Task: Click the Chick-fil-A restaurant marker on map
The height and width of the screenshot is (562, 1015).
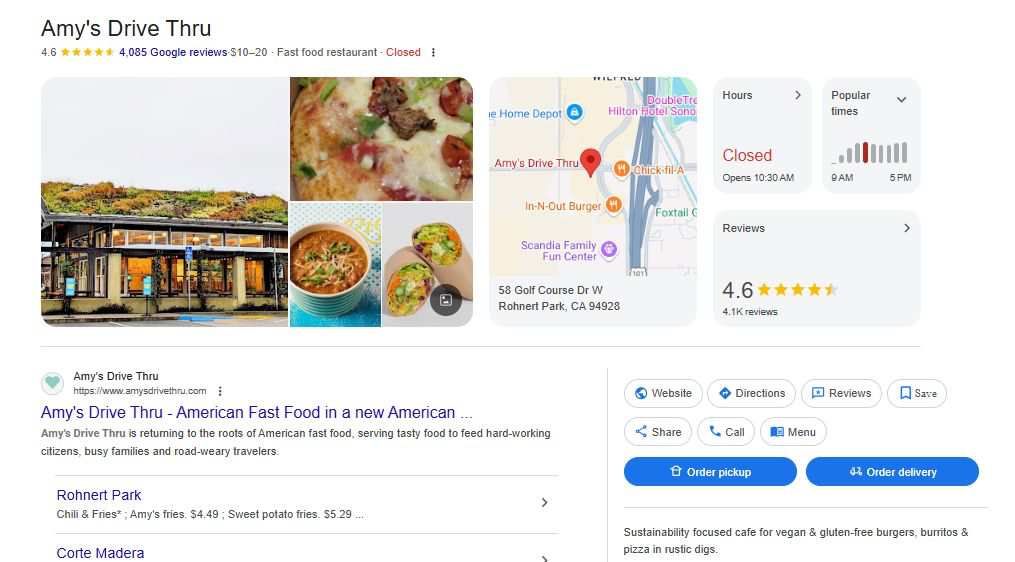Action: [621, 169]
